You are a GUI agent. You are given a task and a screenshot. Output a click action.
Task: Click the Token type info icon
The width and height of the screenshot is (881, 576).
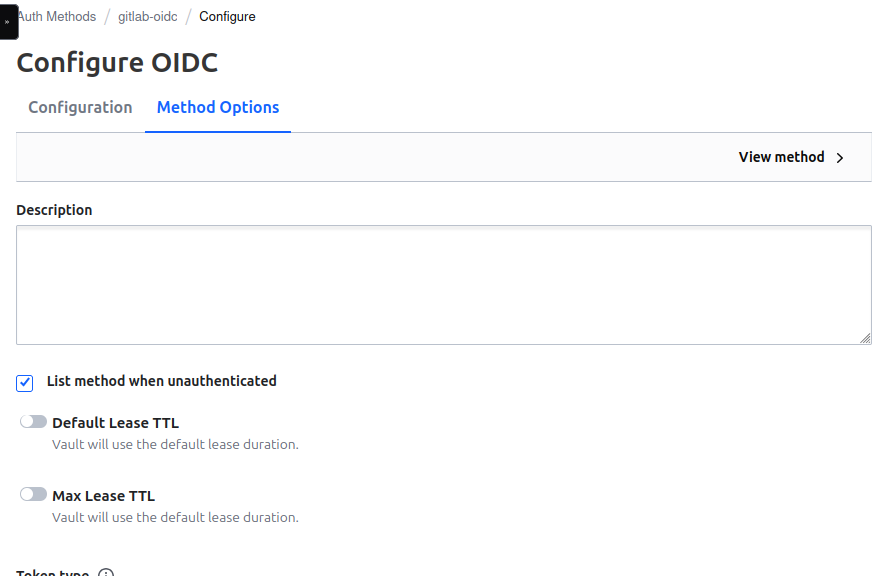(x=106, y=573)
